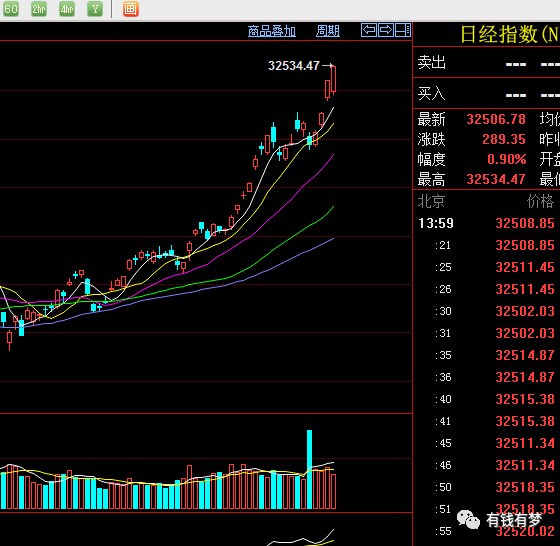Open the 商品叠加 overlay link

[272, 31]
